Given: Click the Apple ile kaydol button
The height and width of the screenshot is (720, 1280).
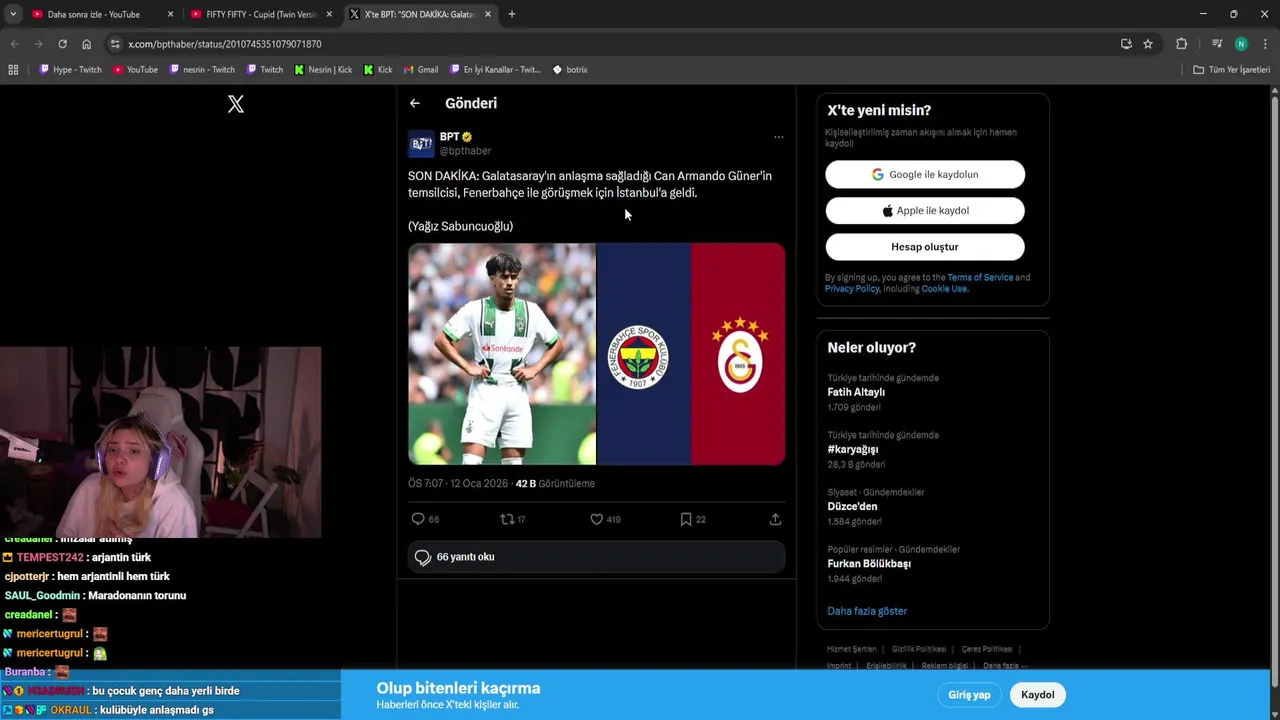Looking at the screenshot, I should [925, 210].
